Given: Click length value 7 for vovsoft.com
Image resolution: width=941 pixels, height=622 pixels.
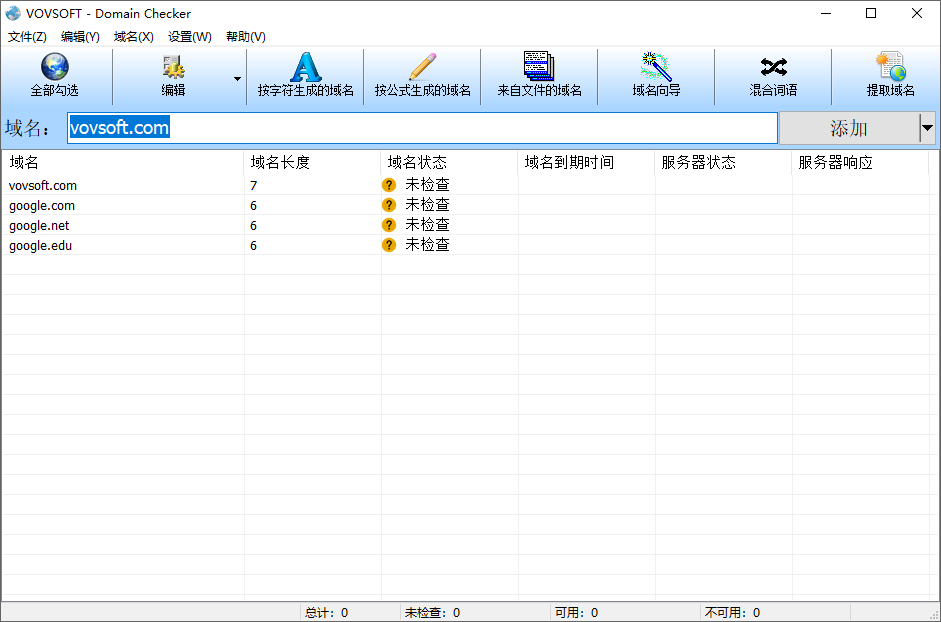Looking at the screenshot, I should point(254,186).
